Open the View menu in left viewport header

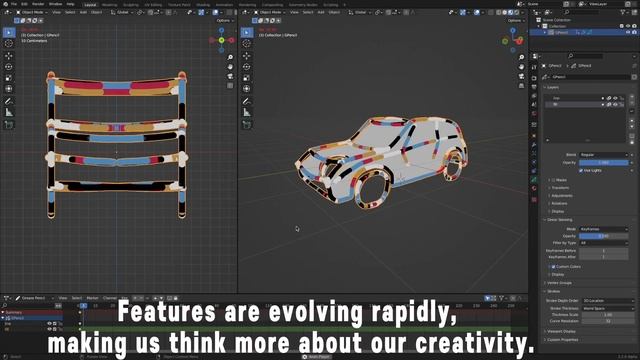(56, 12)
